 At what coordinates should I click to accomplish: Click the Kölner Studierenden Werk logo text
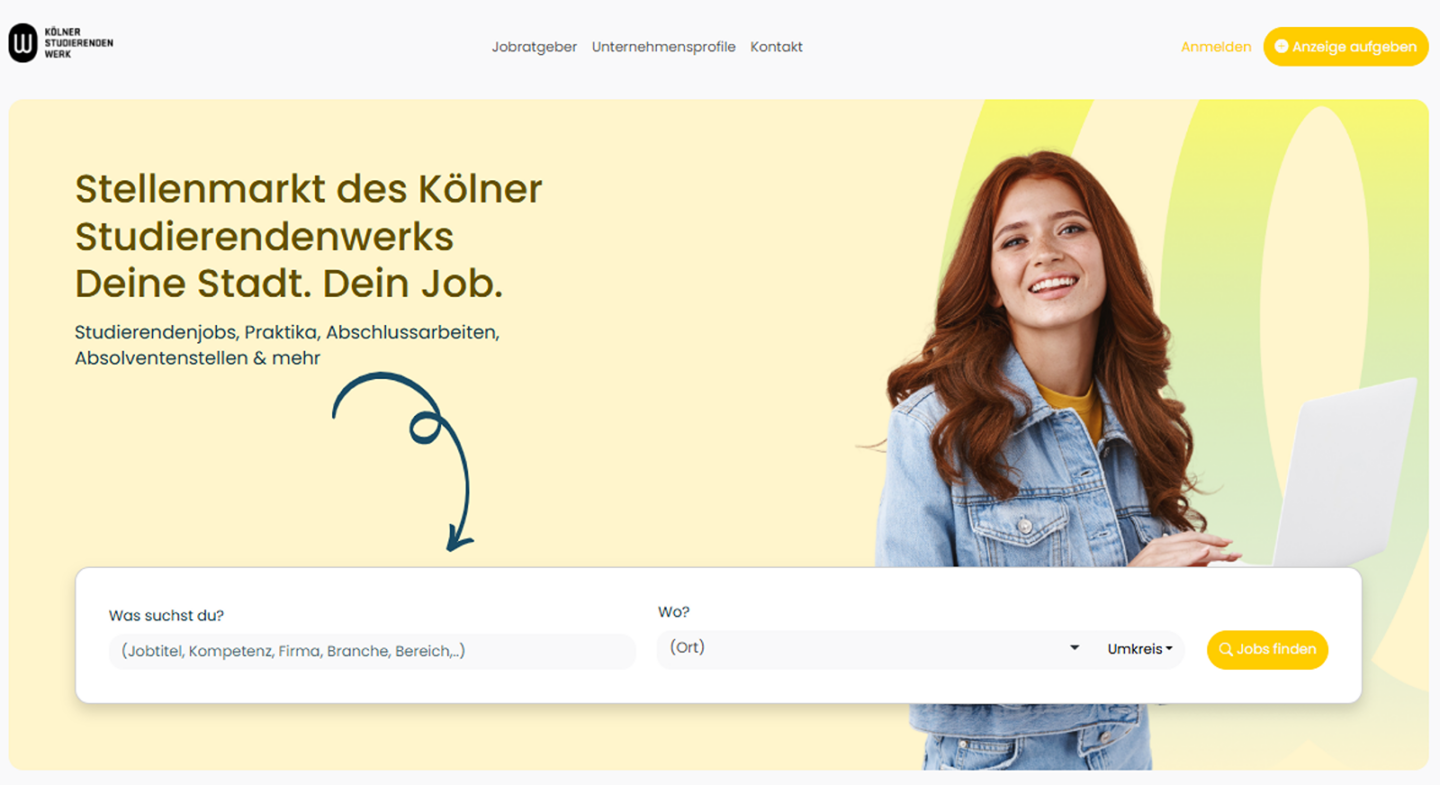pos(79,43)
